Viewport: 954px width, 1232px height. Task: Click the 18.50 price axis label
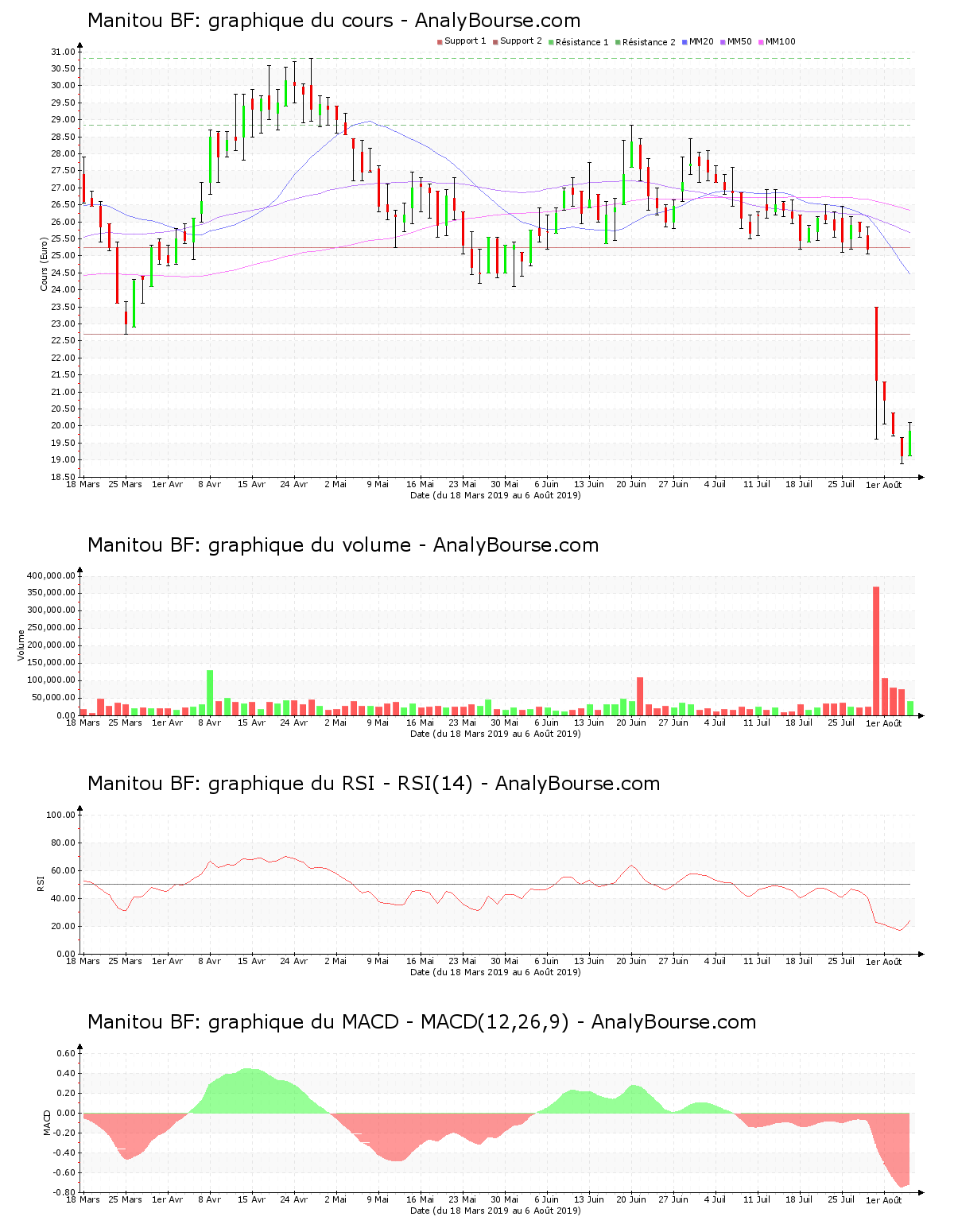click(63, 477)
